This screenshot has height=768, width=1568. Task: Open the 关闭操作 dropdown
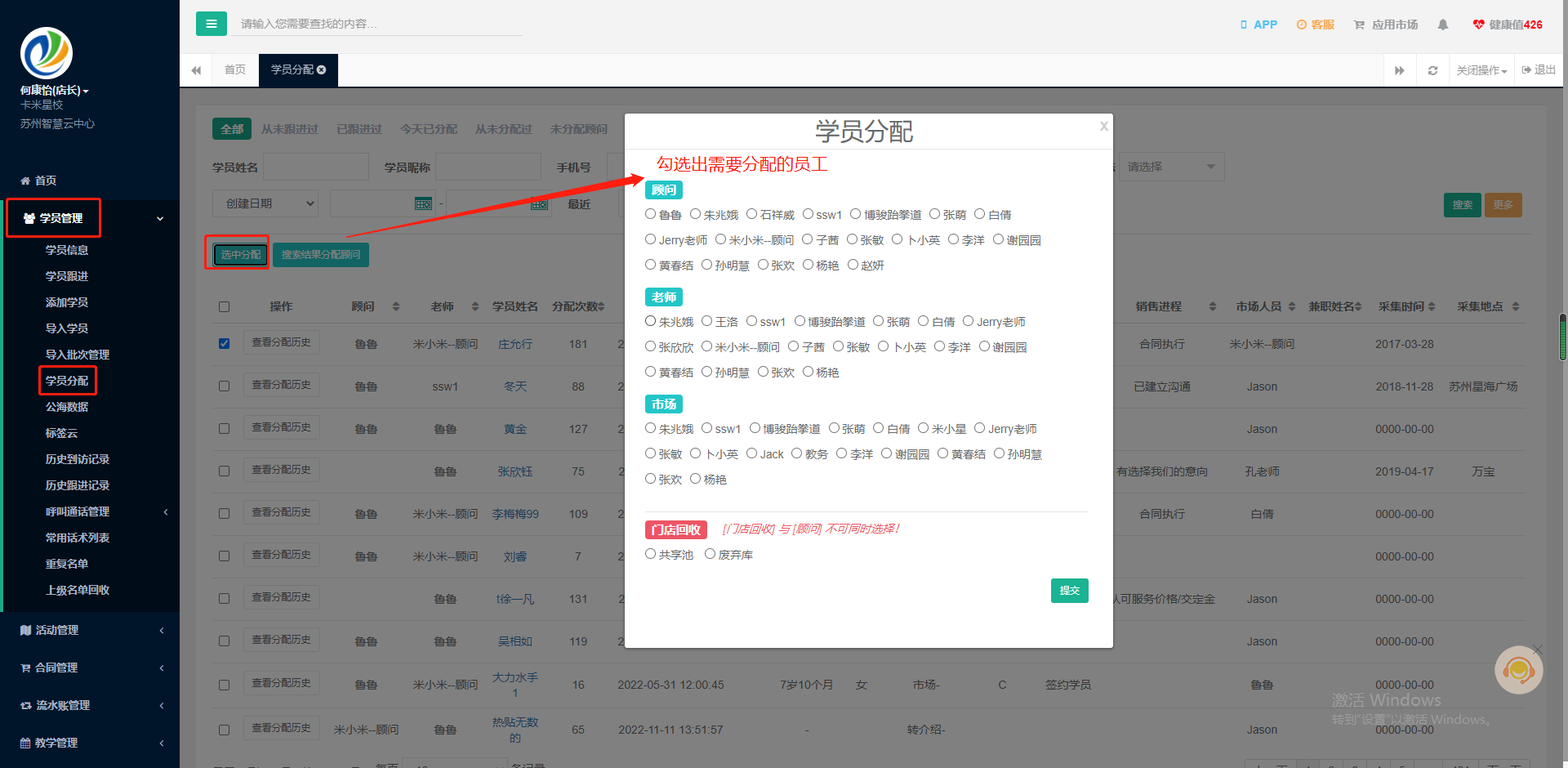click(x=1481, y=70)
